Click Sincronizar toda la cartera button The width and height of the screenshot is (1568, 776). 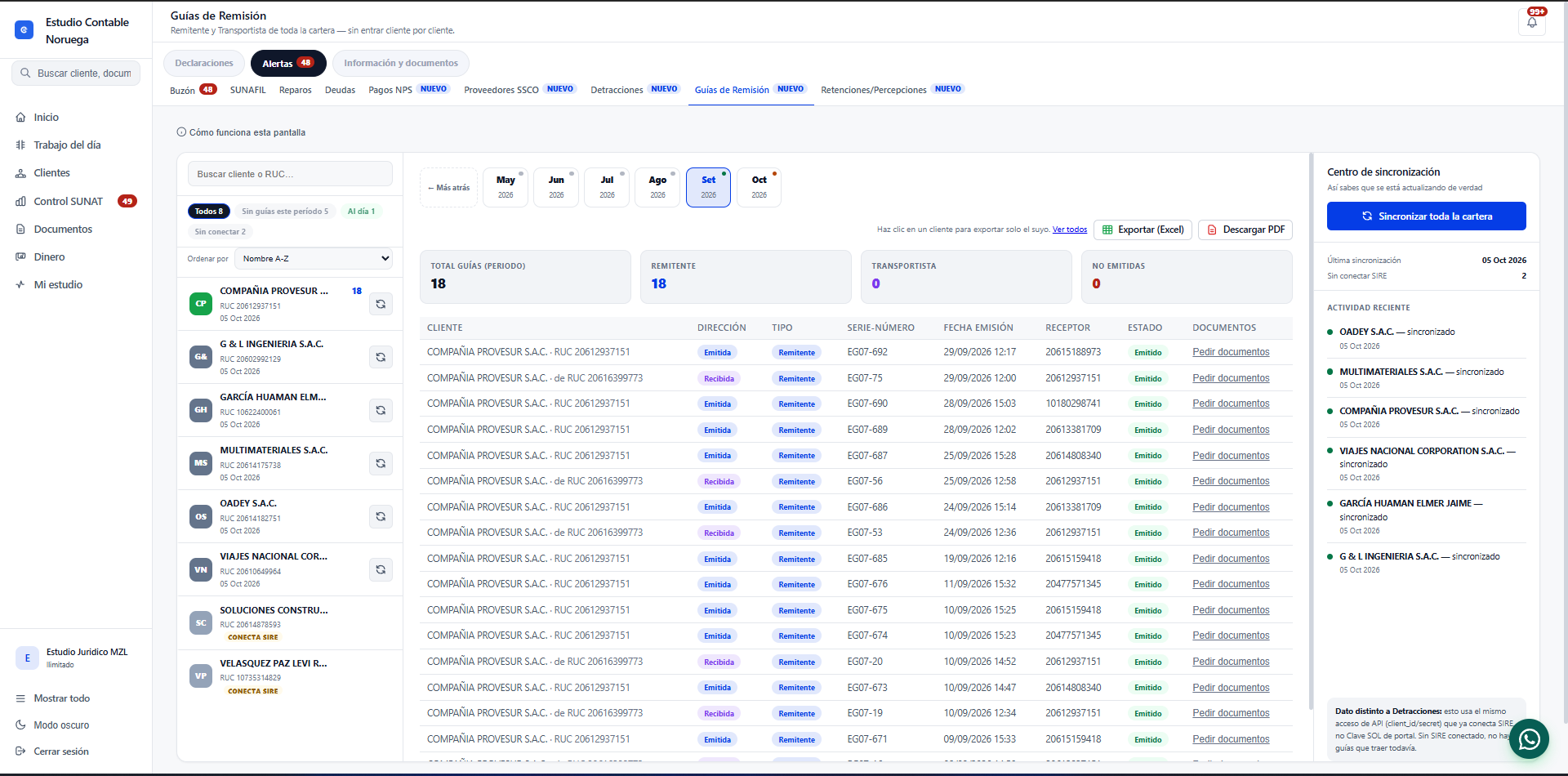pyautogui.click(x=1426, y=216)
